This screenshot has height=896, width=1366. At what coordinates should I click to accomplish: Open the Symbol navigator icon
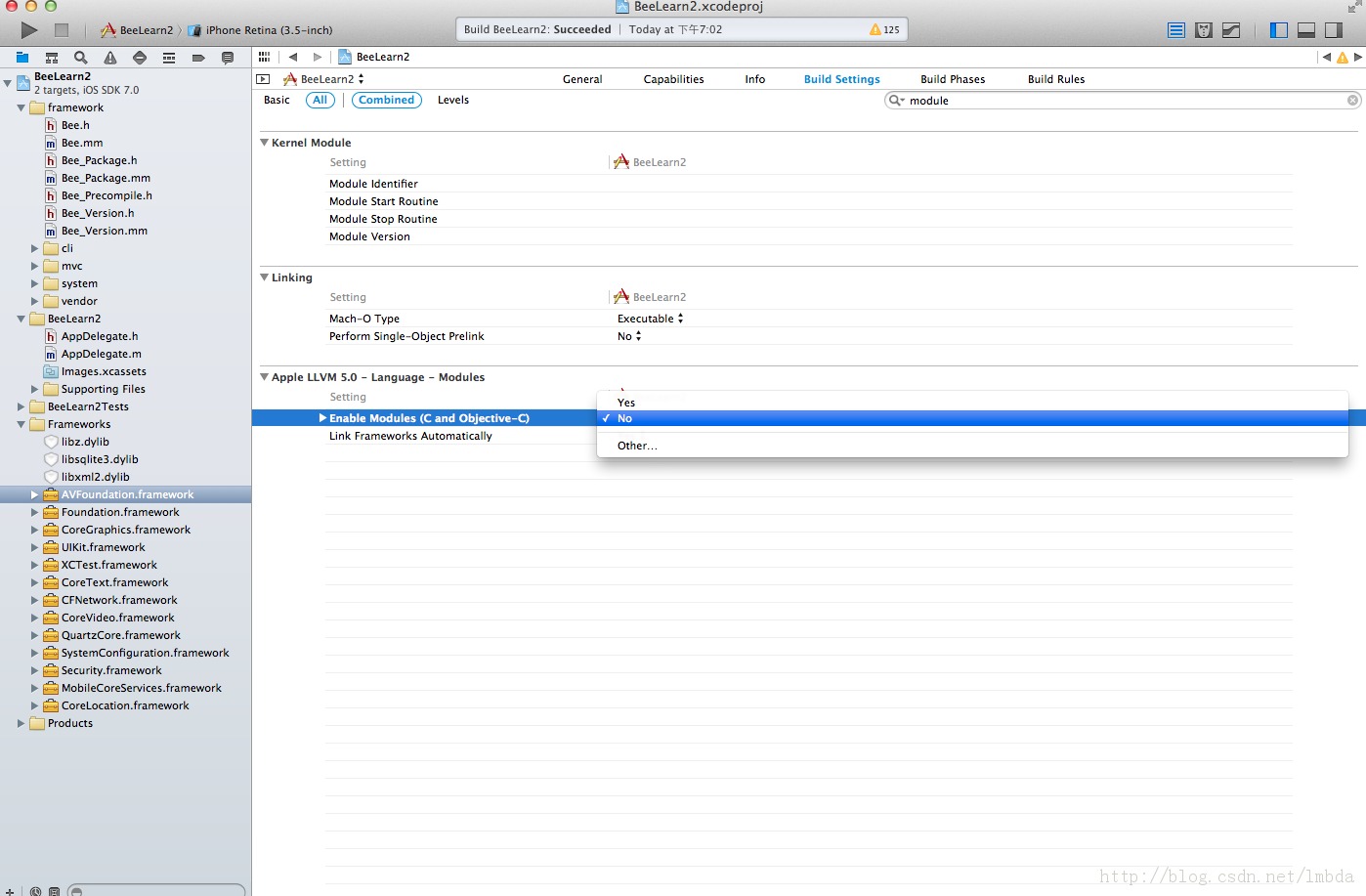[52, 58]
